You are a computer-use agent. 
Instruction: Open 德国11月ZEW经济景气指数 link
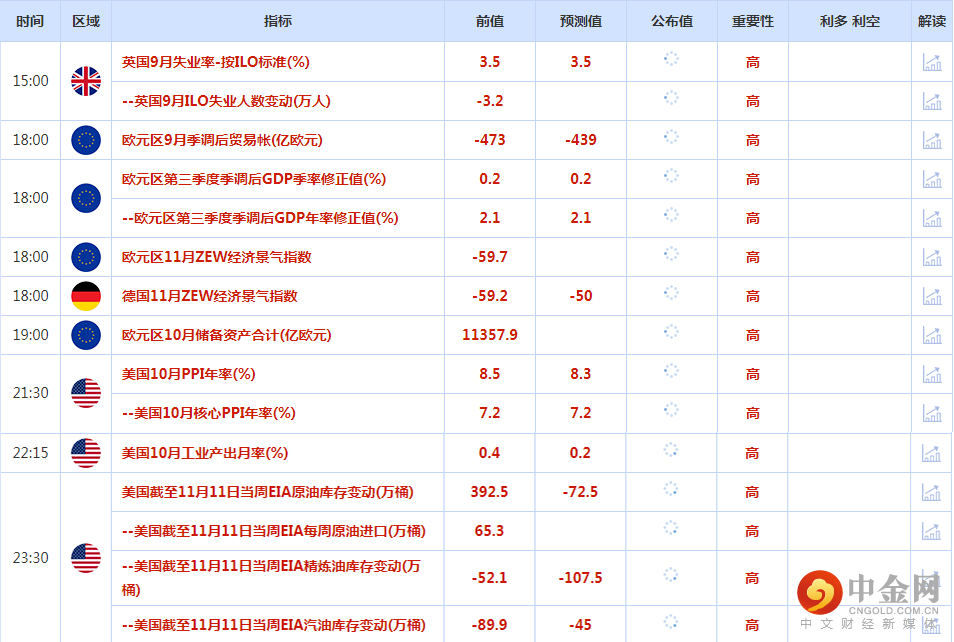point(209,296)
